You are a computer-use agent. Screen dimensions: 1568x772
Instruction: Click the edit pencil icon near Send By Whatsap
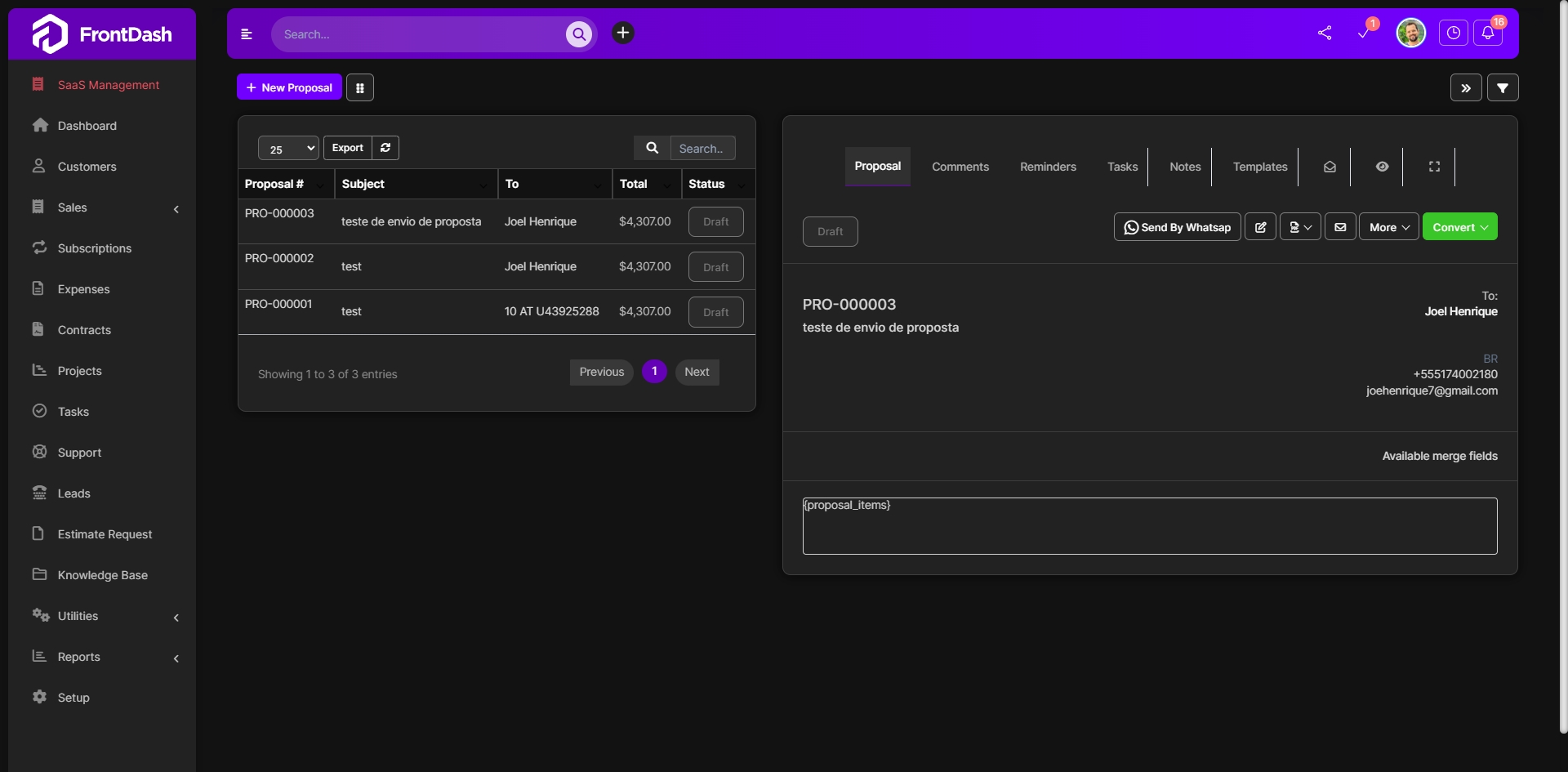click(1260, 226)
